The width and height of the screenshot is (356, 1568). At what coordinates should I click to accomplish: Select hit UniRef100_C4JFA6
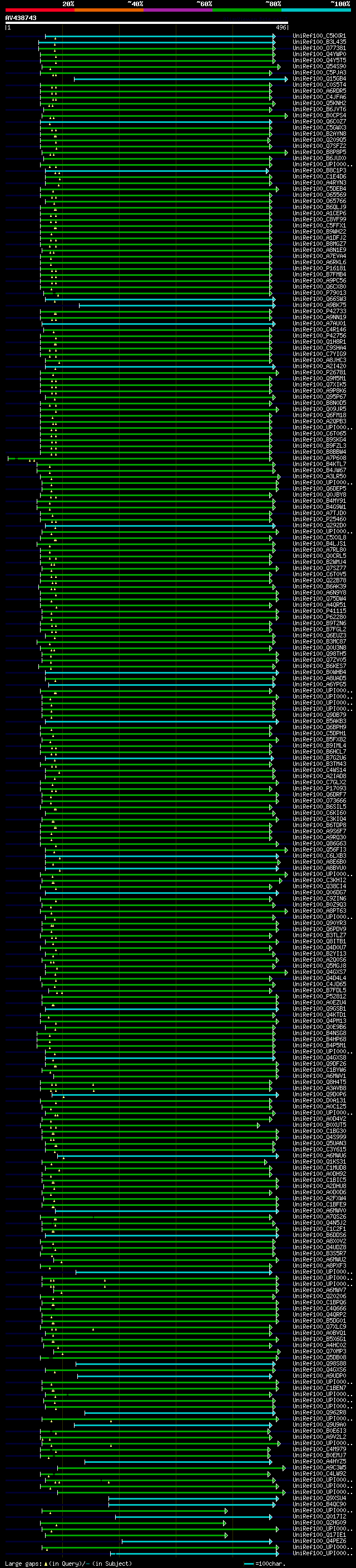point(319,97)
